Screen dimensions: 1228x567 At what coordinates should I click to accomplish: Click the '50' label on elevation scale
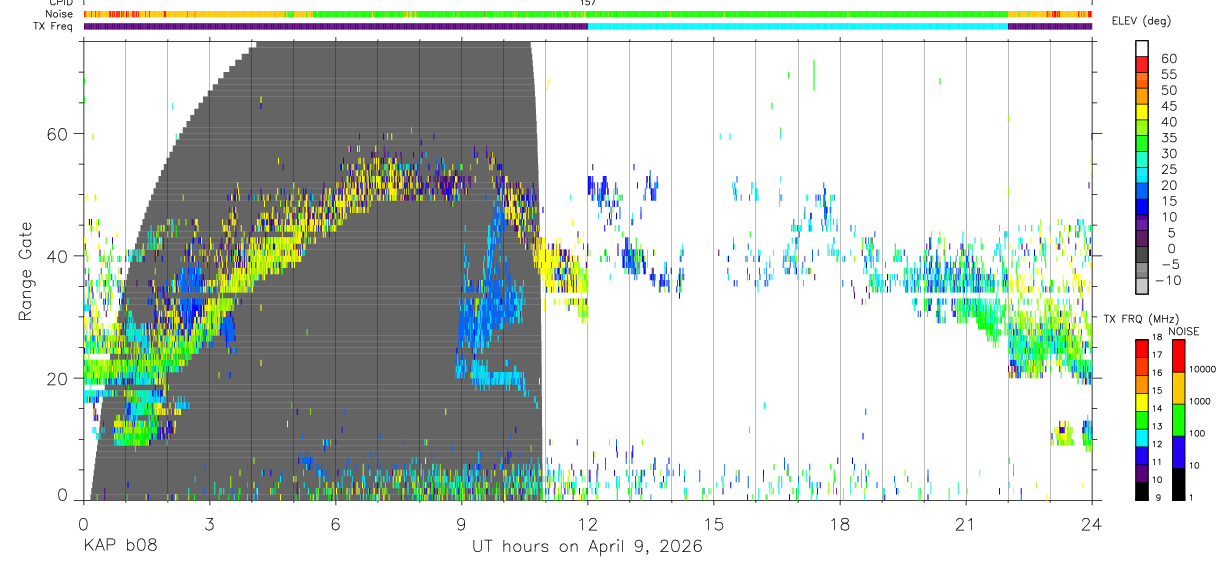coord(1168,90)
